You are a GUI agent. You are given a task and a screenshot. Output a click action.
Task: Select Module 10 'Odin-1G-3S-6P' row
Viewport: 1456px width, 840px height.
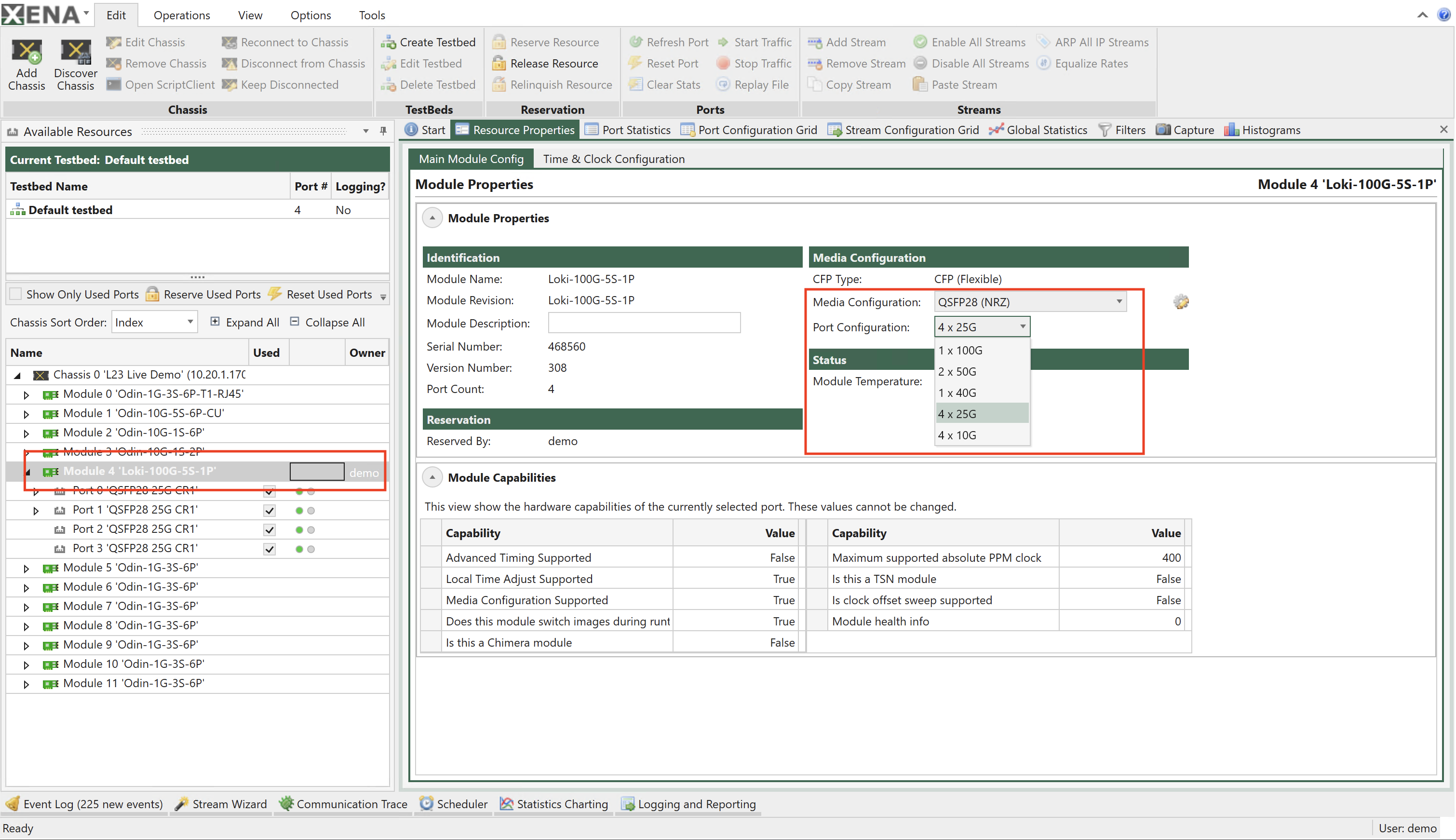point(198,664)
